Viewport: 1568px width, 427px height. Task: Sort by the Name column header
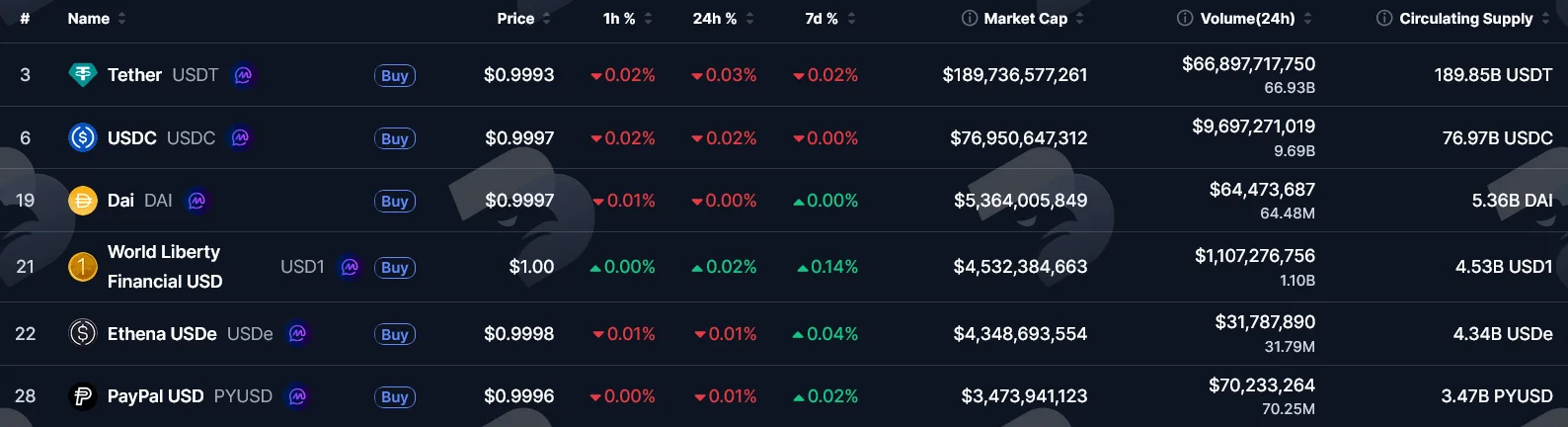pos(97,18)
